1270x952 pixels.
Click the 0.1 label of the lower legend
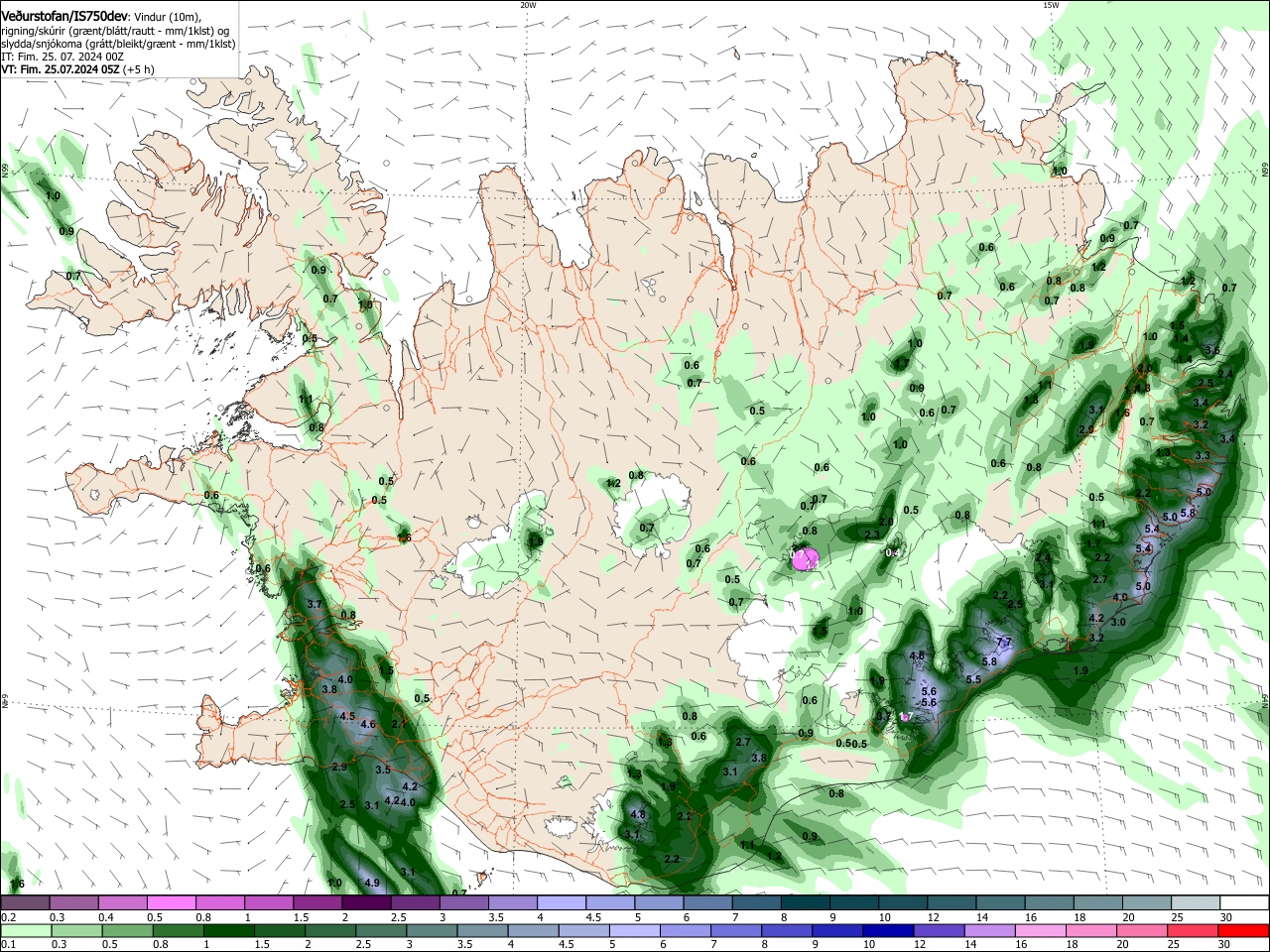click(x=9, y=945)
